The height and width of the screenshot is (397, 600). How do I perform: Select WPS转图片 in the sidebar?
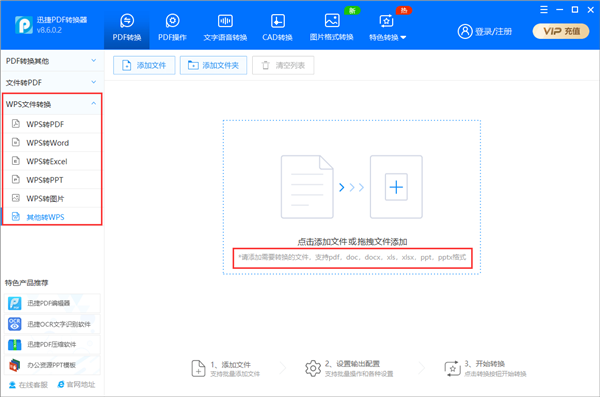point(52,198)
